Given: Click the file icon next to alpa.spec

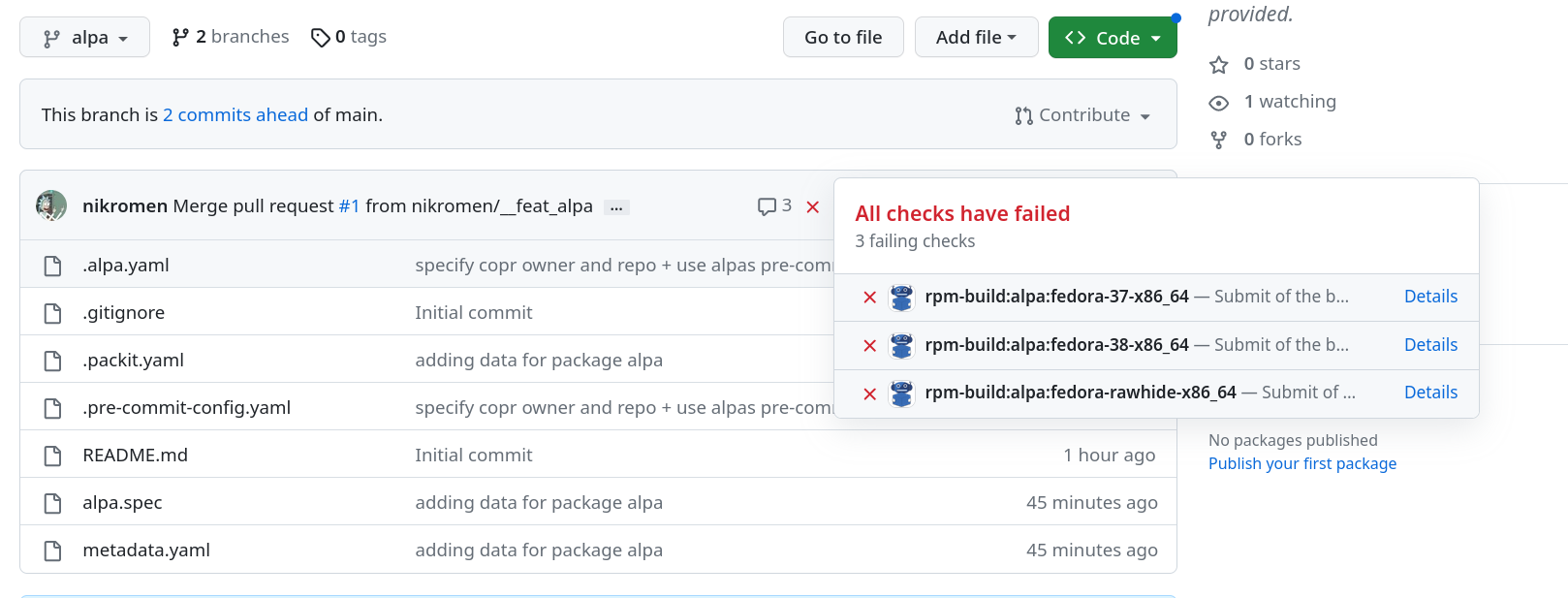Looking at the screenshot, I should click(x=52, y=503).
